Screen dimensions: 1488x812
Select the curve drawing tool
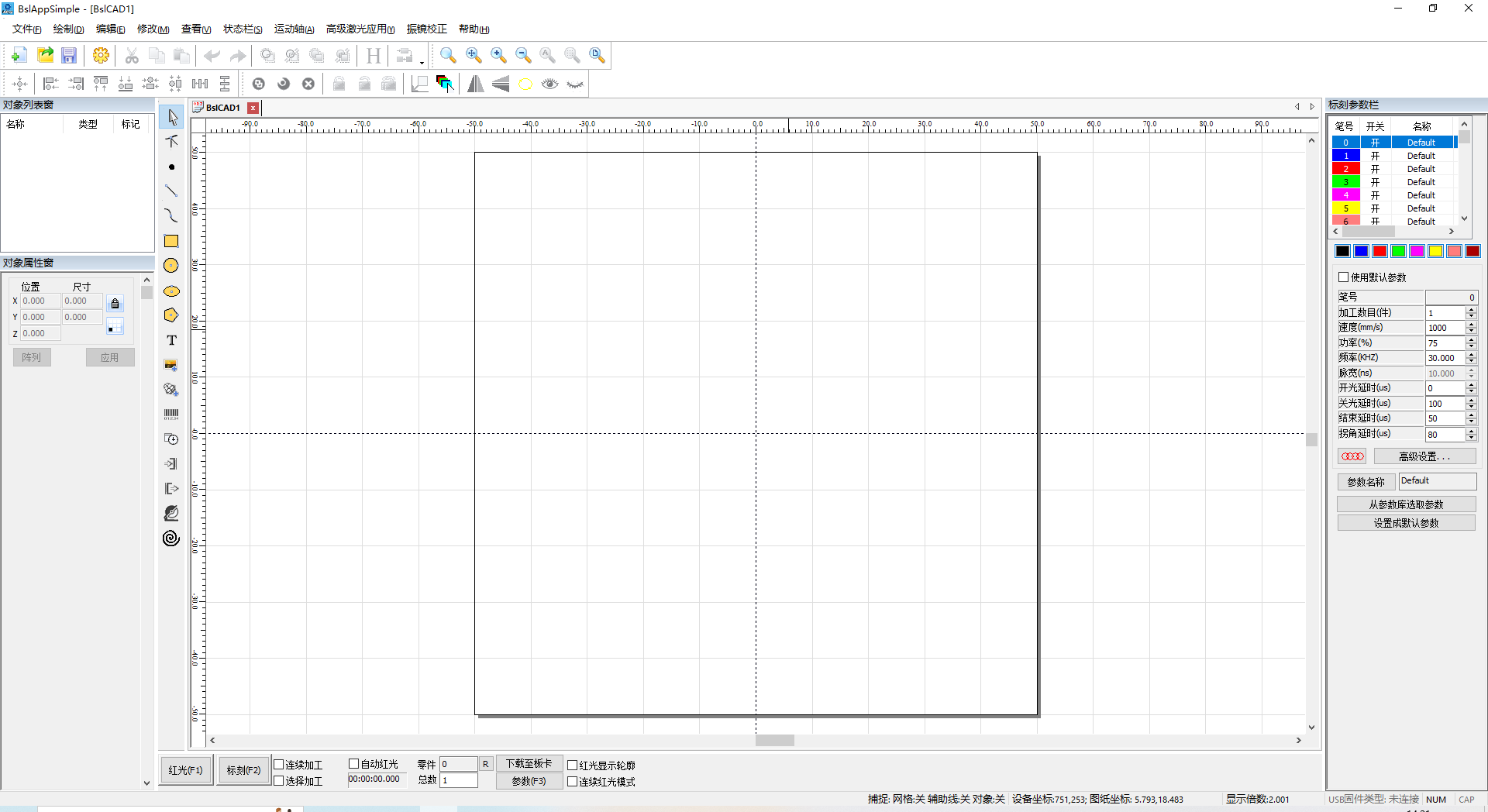point(171,215)
